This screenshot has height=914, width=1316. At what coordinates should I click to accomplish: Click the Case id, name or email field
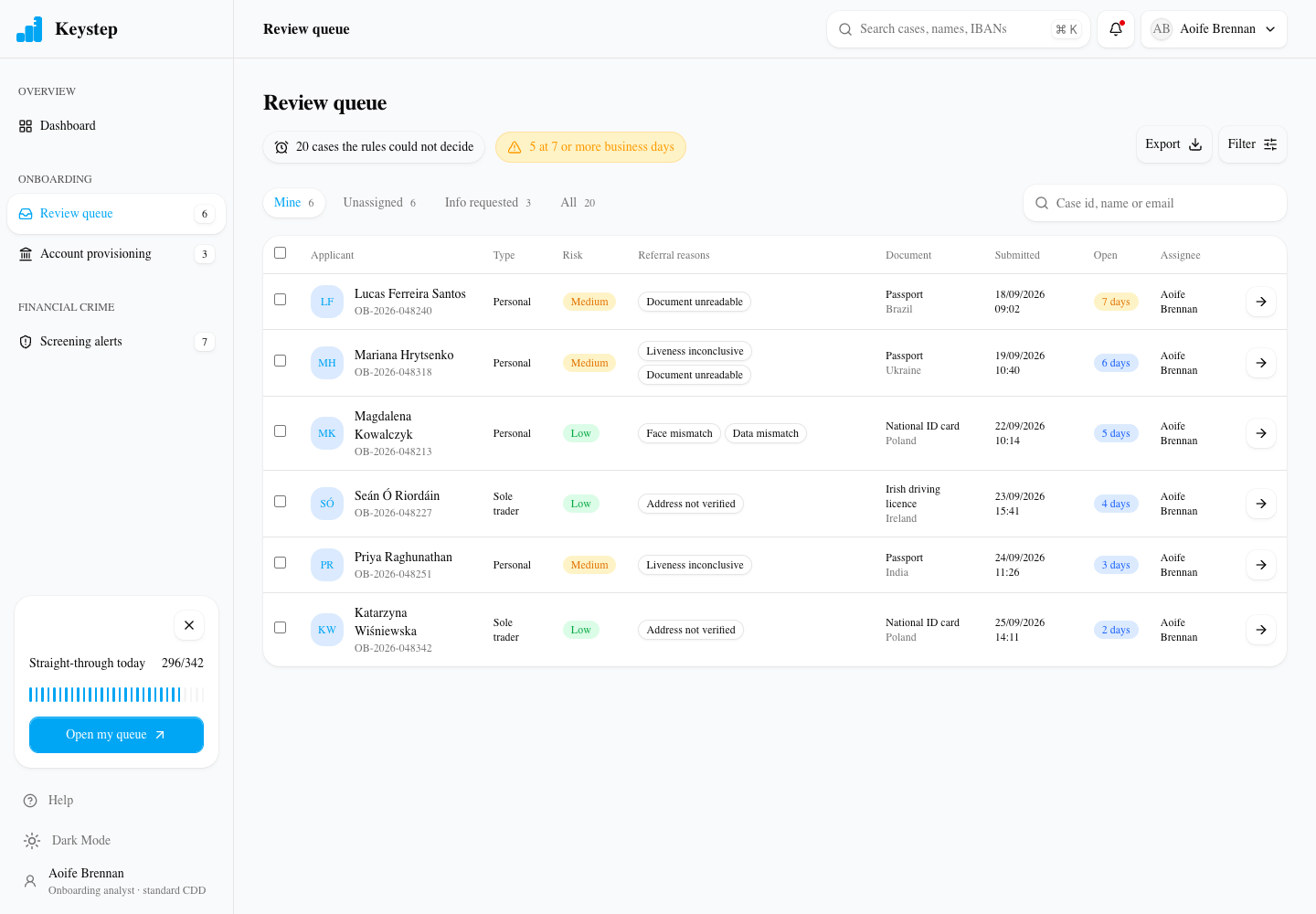click(1155, 203)
